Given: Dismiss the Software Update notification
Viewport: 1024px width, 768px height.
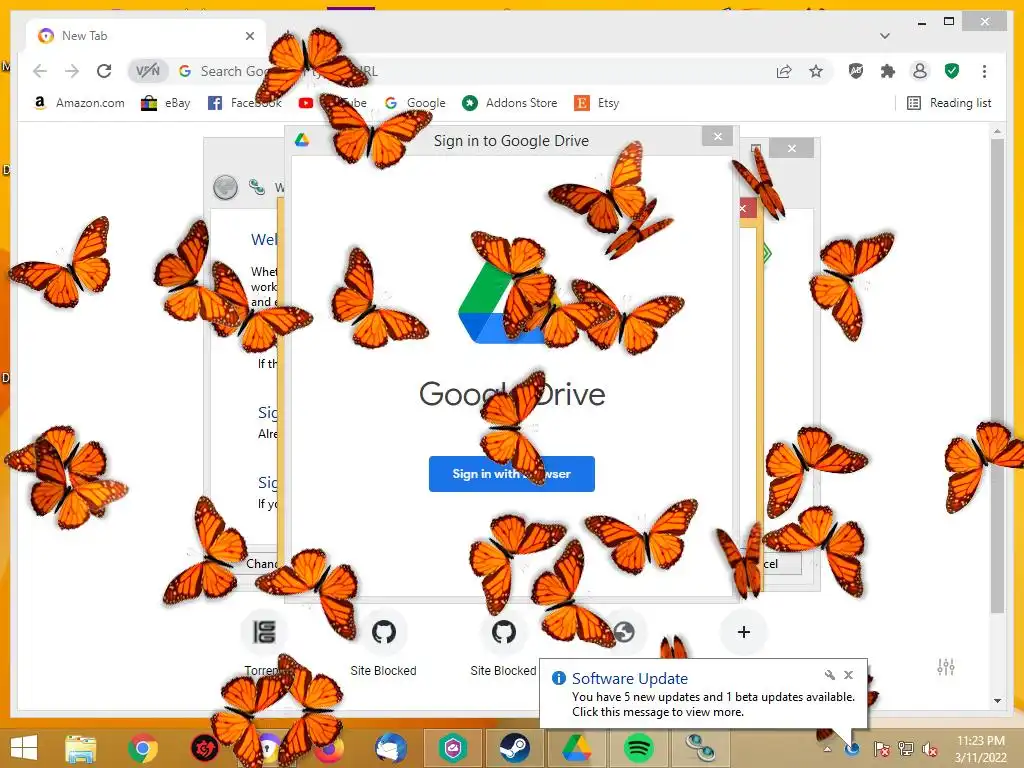Looking at the screenshot, I should click(848, 675).
